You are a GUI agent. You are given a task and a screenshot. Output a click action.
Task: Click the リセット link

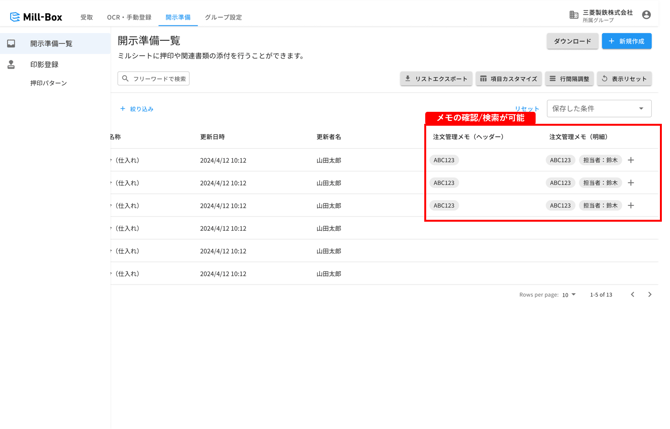pos(527,109)
